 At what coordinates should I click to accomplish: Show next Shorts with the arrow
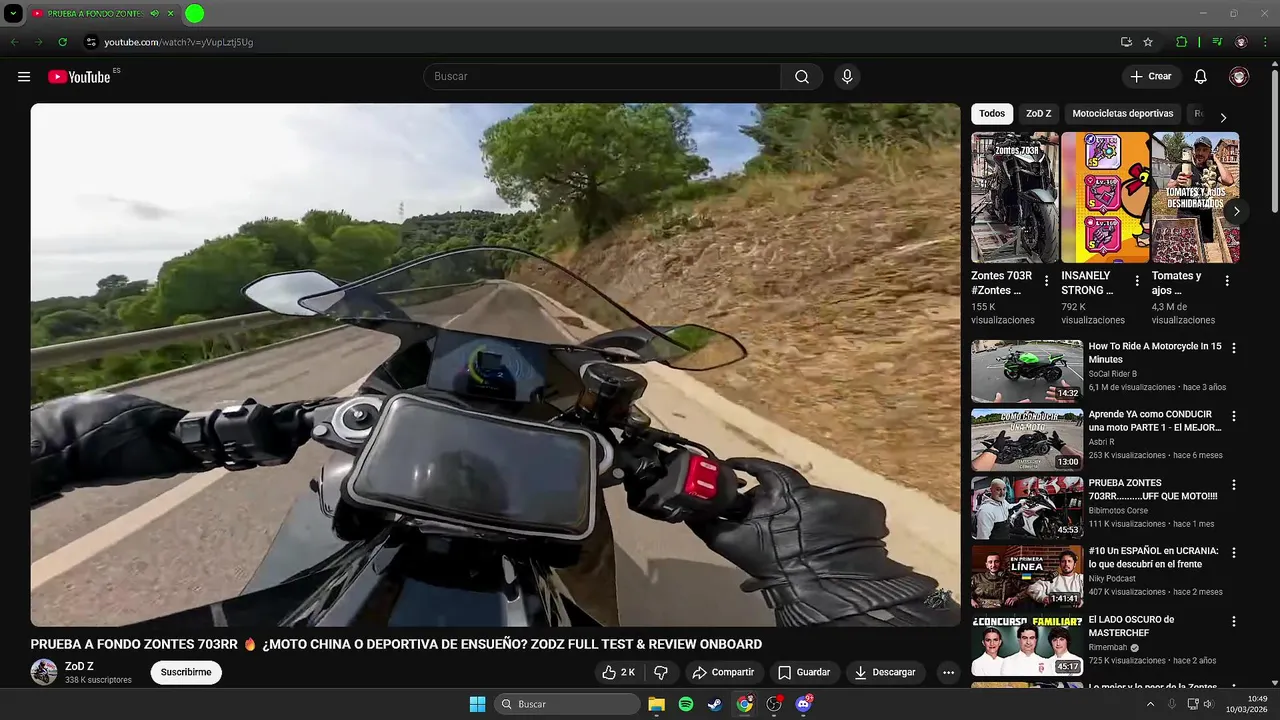coord(1236,211)
